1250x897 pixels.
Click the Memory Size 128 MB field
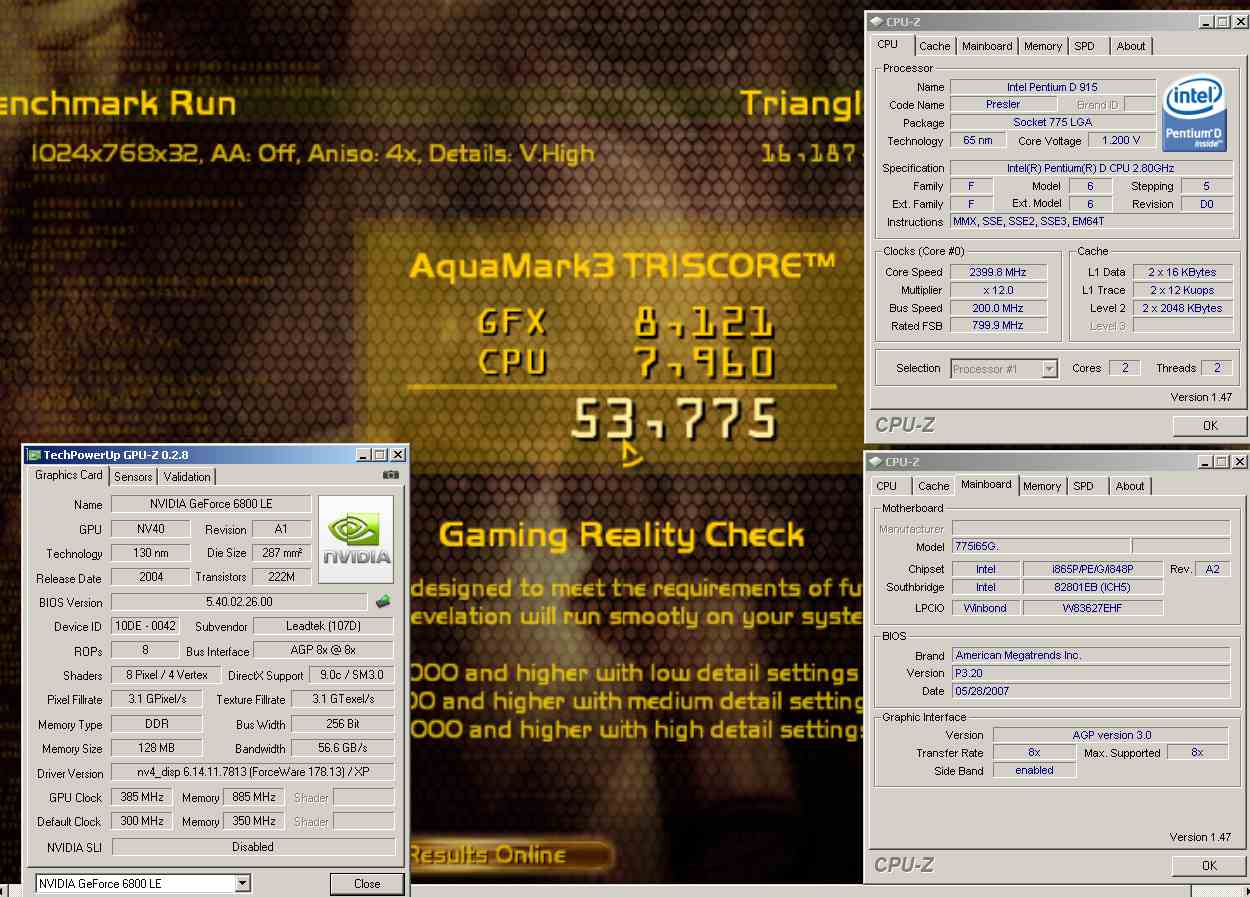click(x=157, y=748)
